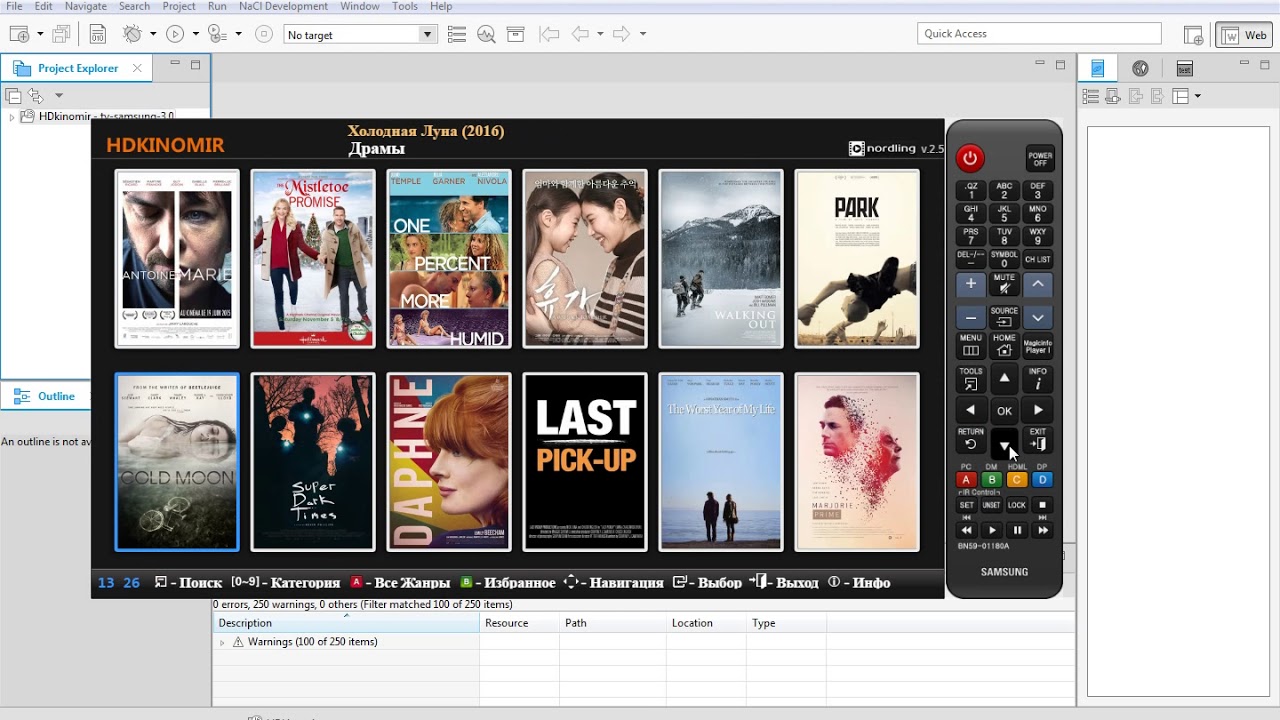
Task: Pause playback with the remote's pause key
Action: (1016, 530)
